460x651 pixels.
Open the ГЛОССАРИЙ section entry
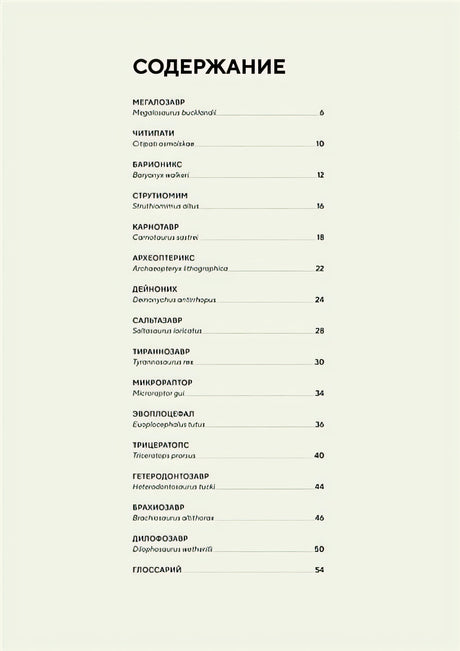click(x=157, y=570)
